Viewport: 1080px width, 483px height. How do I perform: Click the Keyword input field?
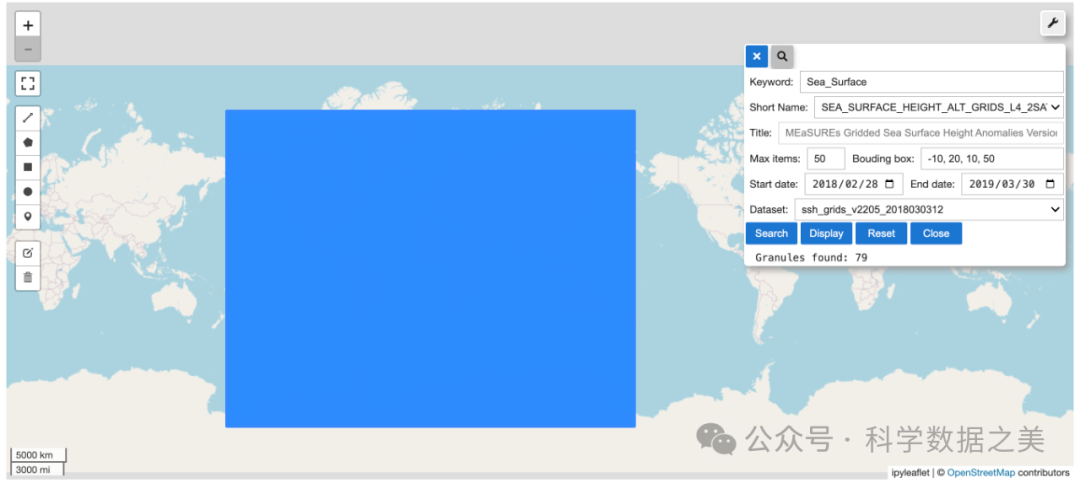tap(931, 82)
